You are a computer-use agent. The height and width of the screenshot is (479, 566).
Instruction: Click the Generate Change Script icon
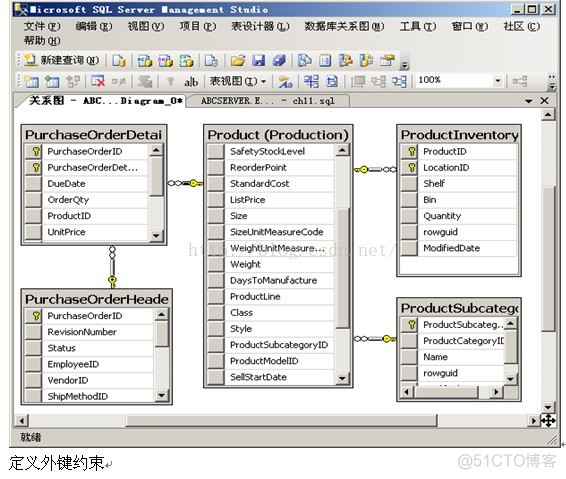144,82
